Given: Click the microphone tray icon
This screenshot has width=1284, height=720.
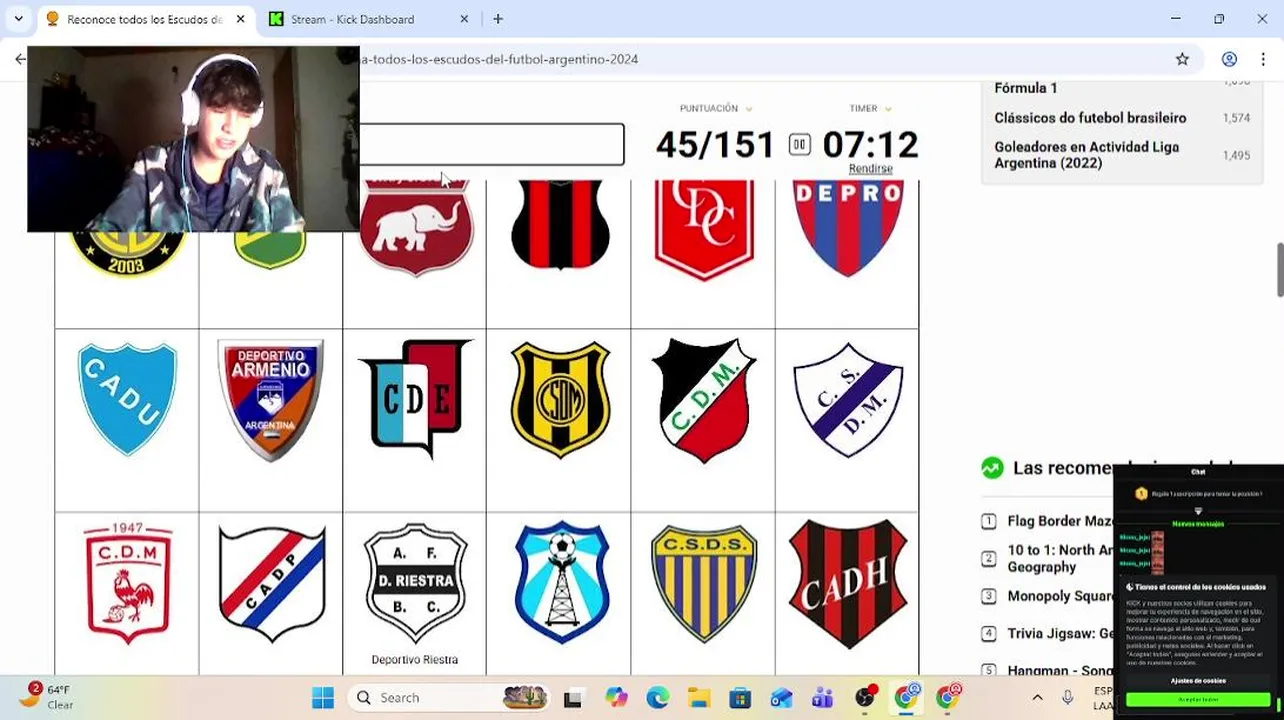Looking at the screenshot, I should click(1067, 698).
